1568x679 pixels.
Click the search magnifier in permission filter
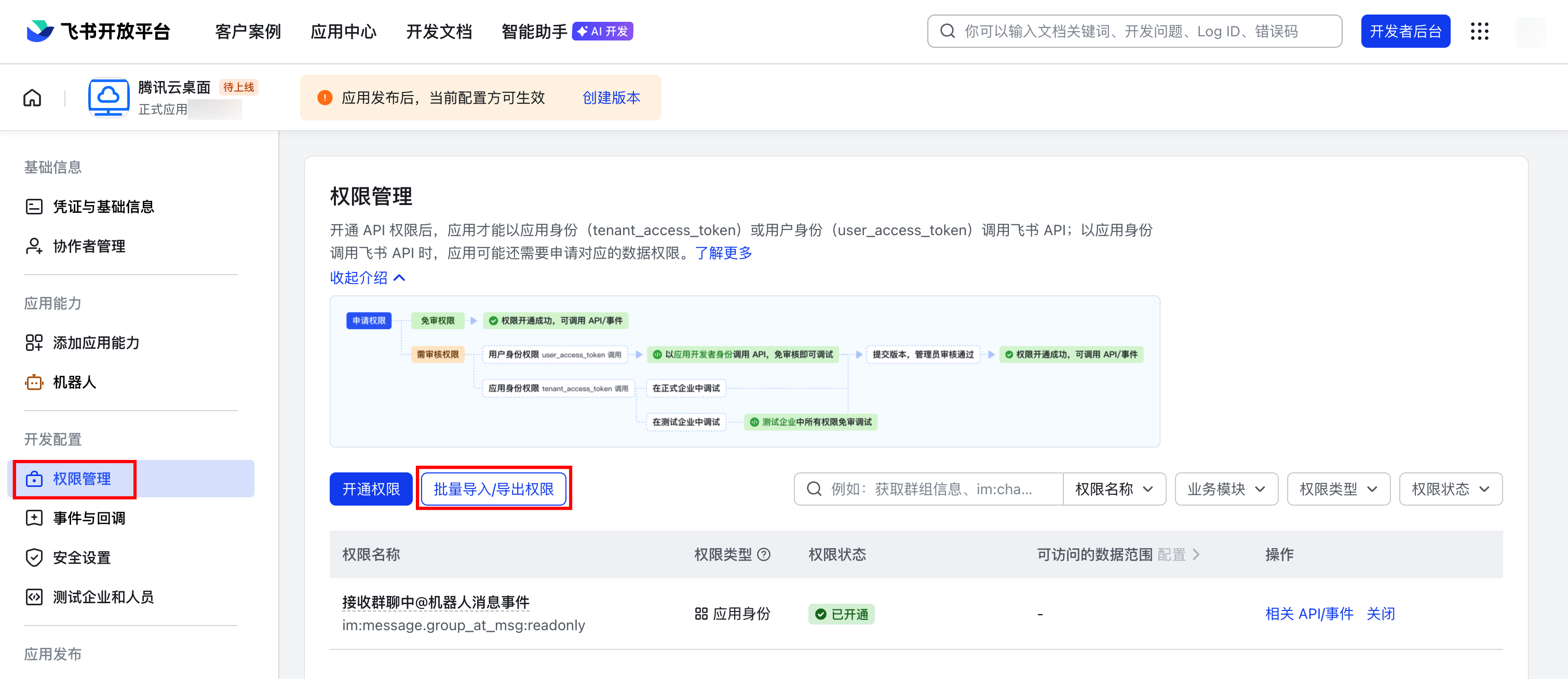point(814,489)
